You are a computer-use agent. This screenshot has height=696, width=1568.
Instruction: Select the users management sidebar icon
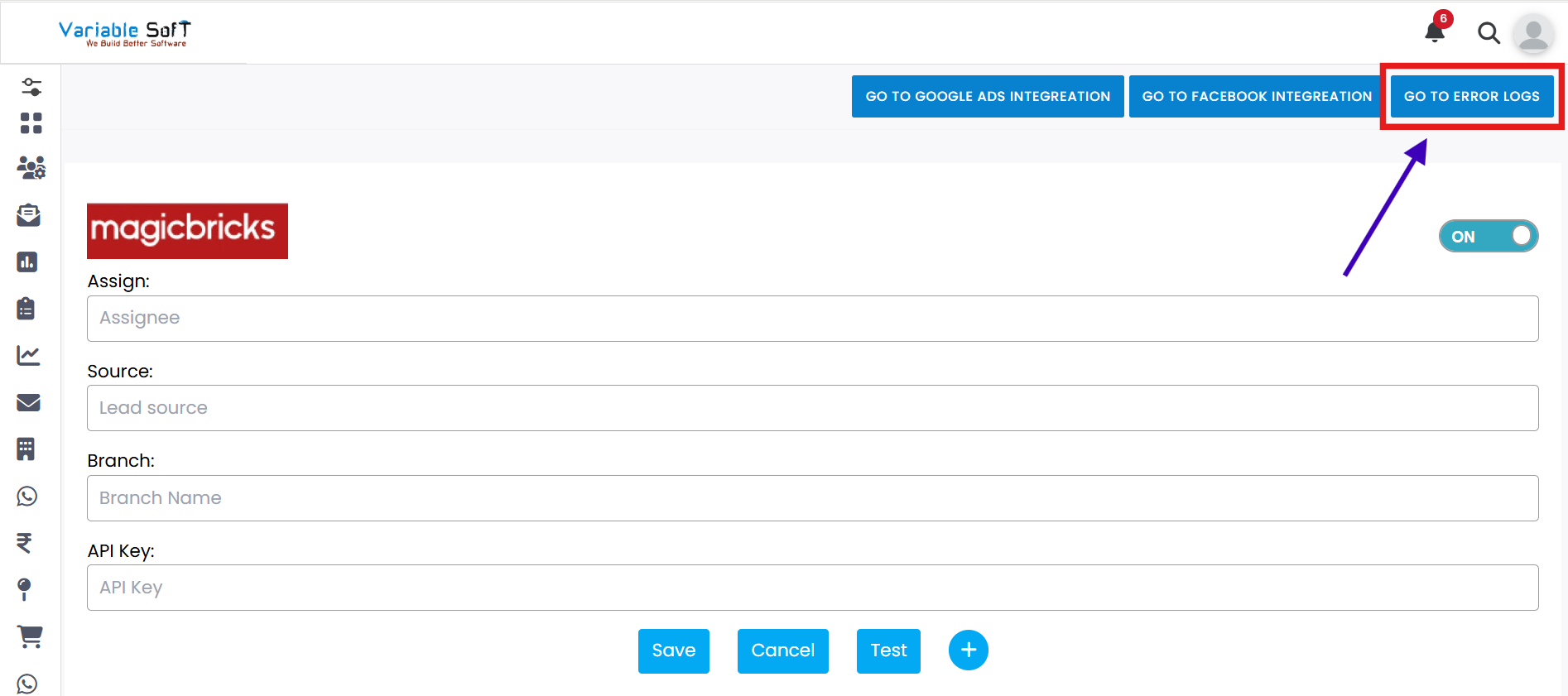[x=31, y=168]
